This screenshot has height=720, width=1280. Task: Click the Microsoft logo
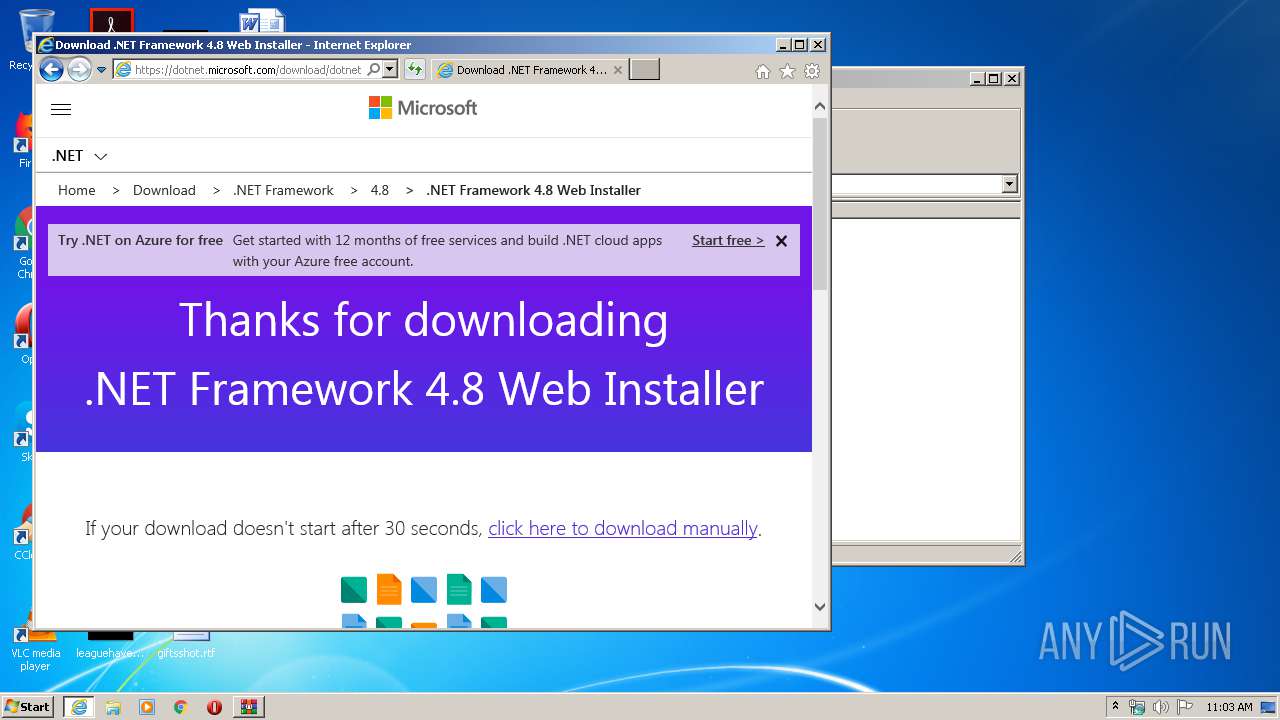coord(423,108)
